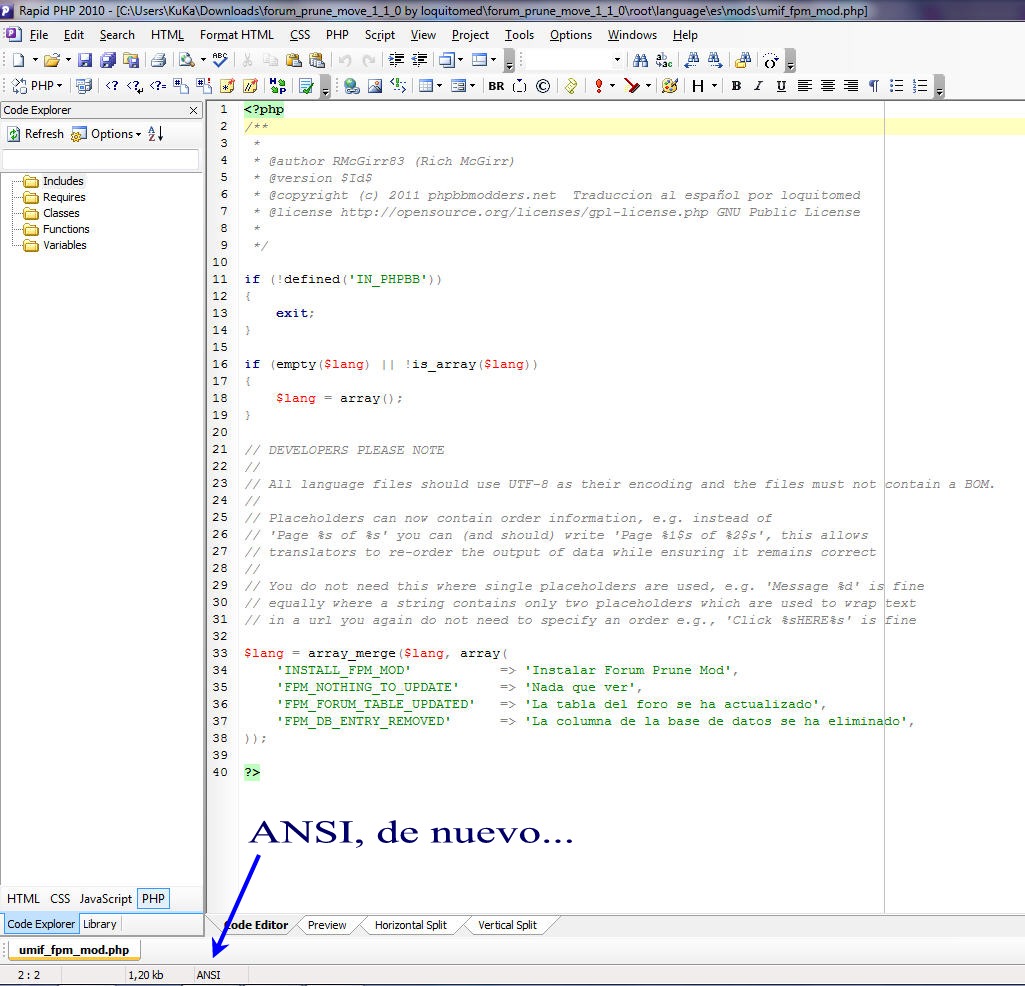The height and width of the screenshot is (986, 1025).
Task: Open the search text combo box dropdown
Action: (x=617, y=60)
